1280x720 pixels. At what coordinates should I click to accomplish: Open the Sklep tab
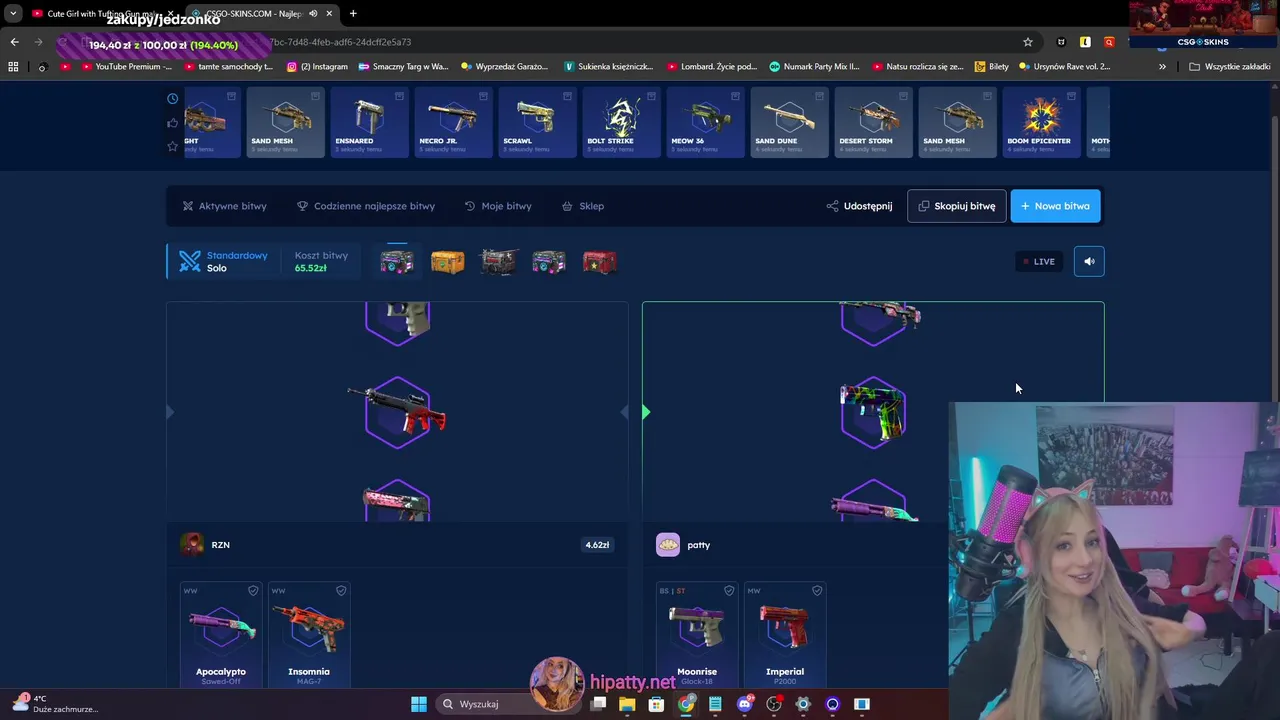click(583, 206)
